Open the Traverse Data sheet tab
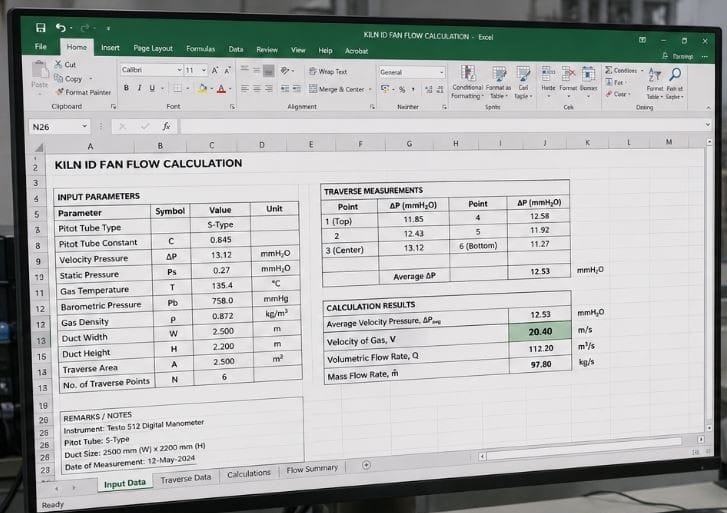 (x=185, y=478)
